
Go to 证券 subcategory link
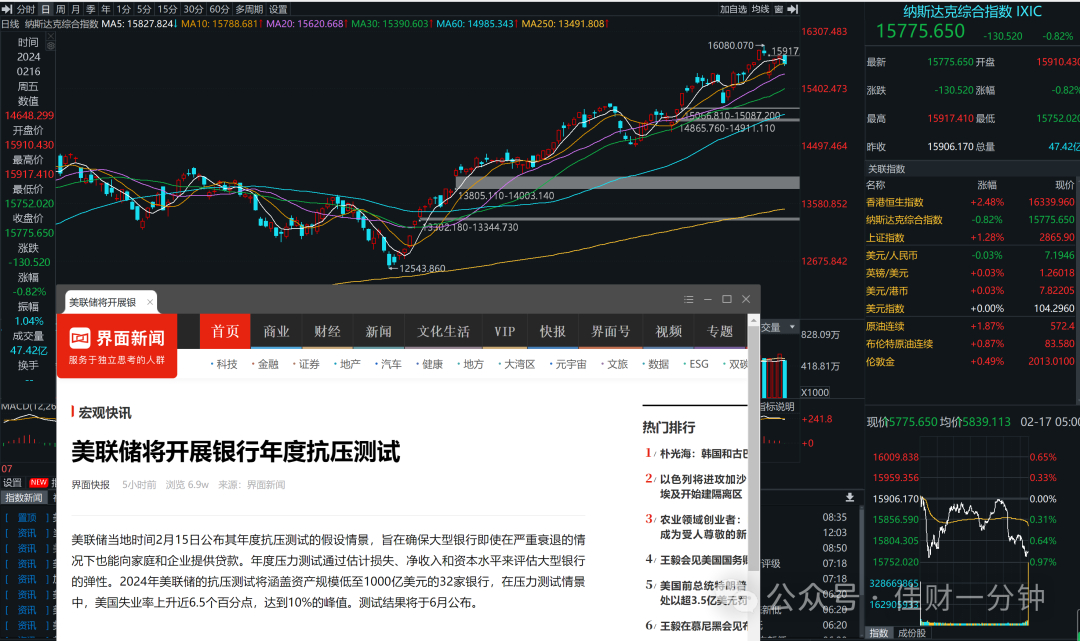click(309, 364)
